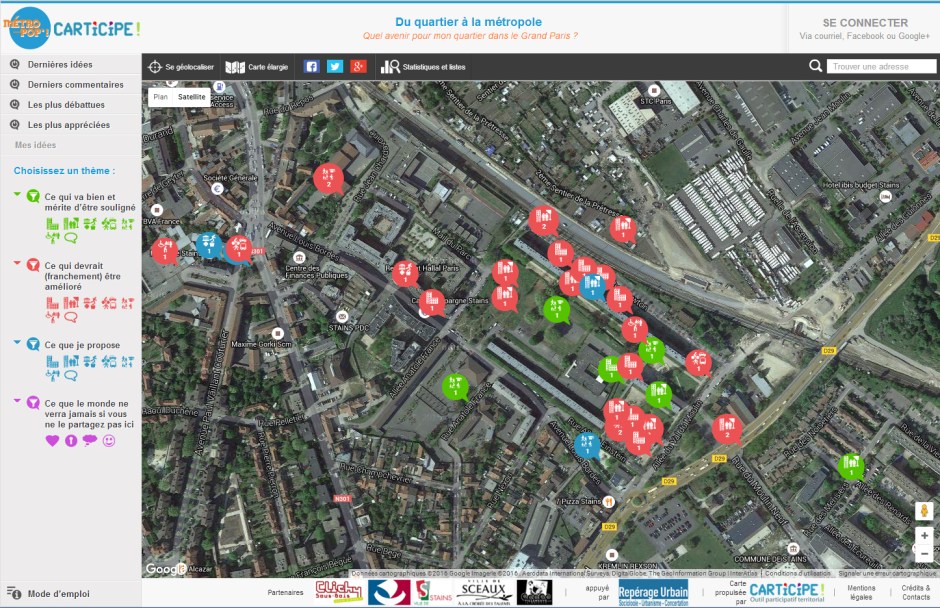Open Mode d'emploi help link
The height and width of the screenshot is (608, 940).
[58, 593]
